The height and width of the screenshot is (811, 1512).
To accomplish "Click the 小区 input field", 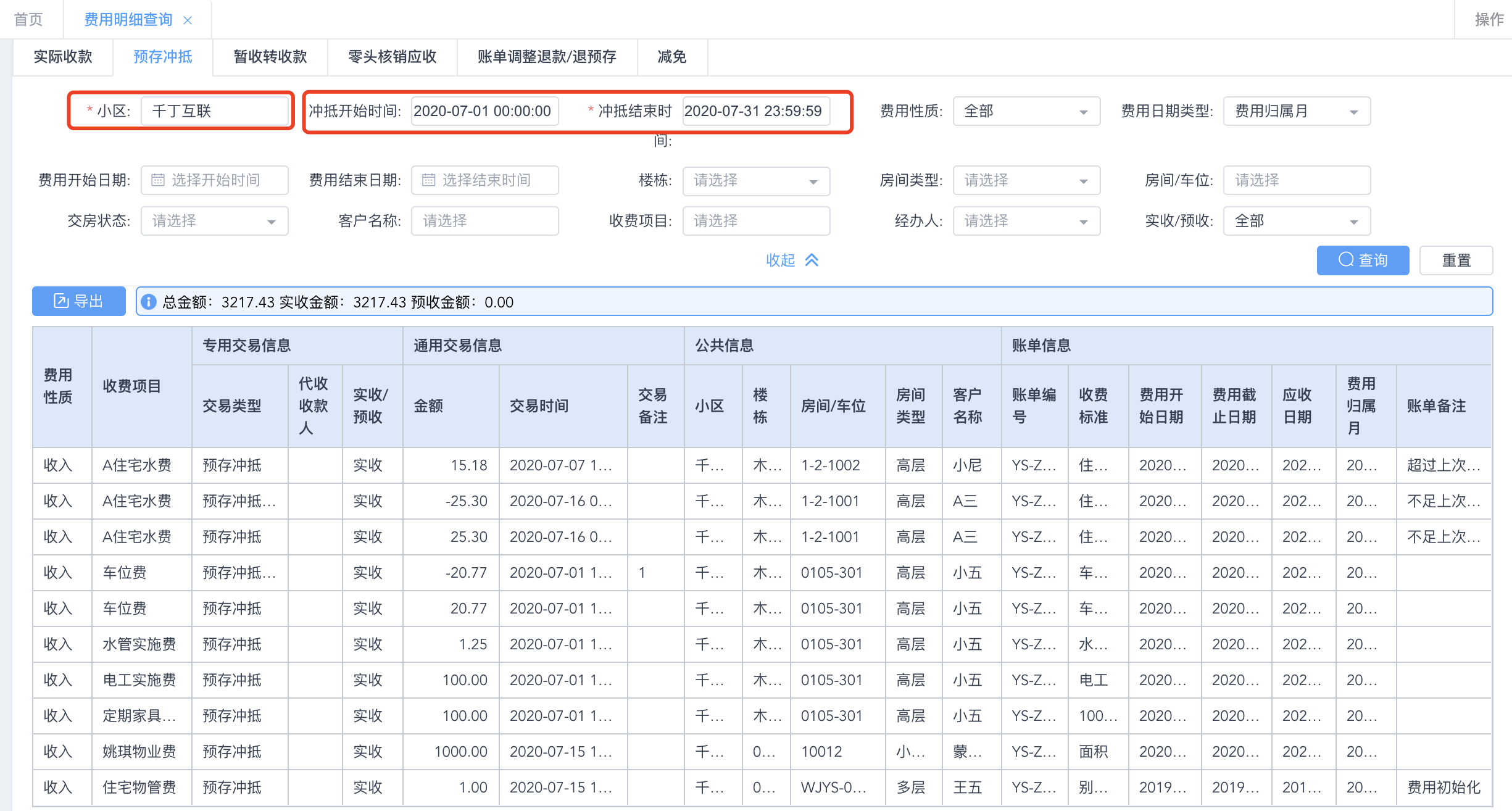I will (x=215, y=111).
